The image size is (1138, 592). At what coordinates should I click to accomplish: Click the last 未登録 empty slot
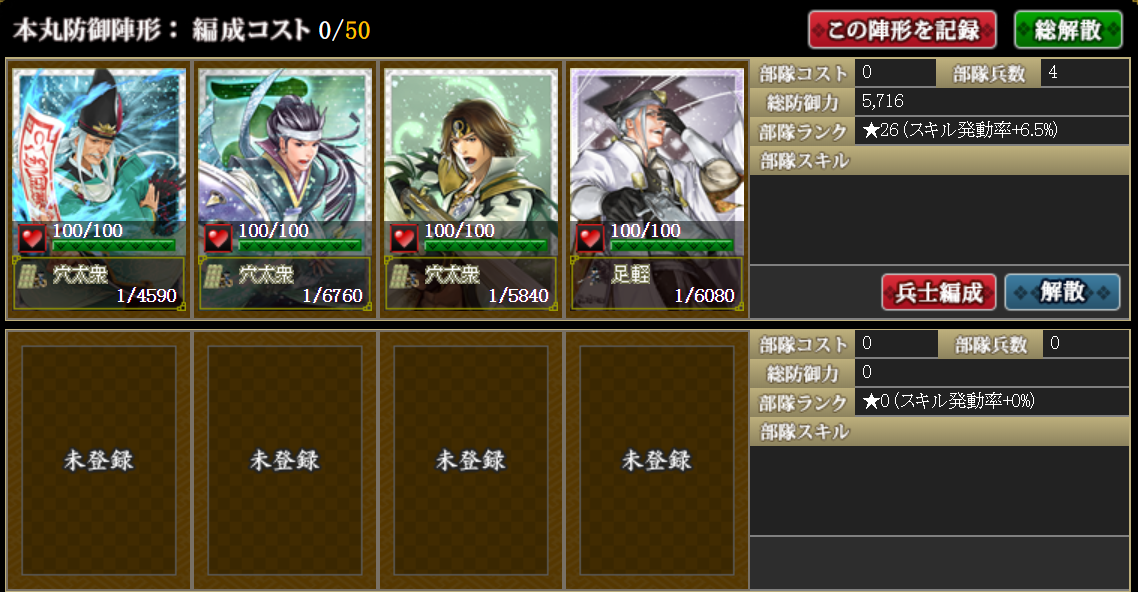click(x=657, y=460)
